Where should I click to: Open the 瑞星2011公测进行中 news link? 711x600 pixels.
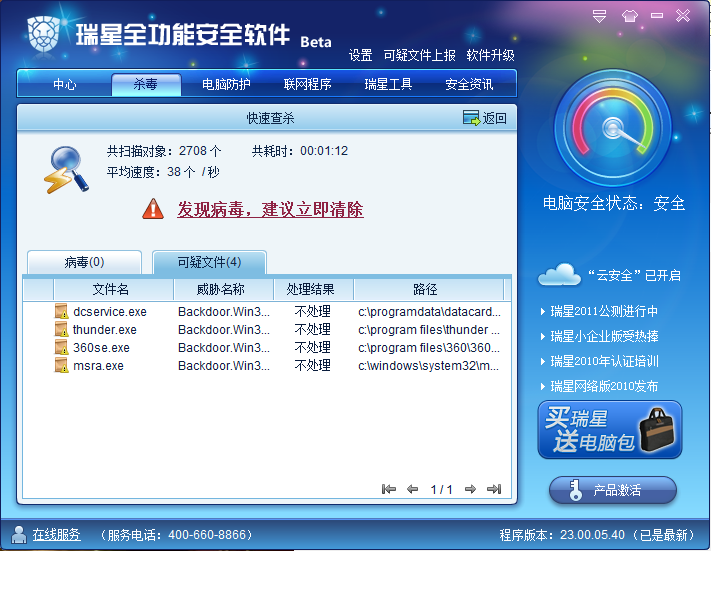pos(604,311)
